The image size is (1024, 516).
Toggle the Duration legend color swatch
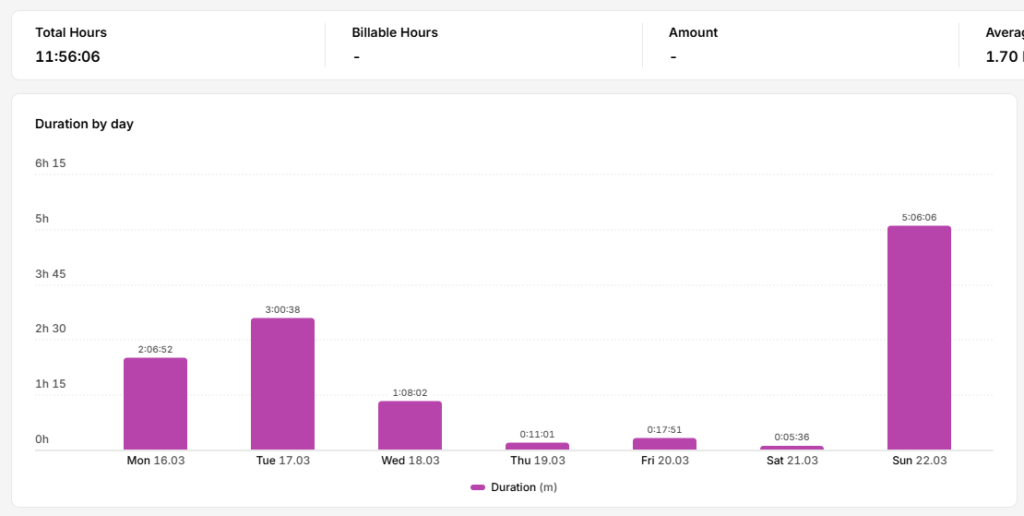click(x=477, y=487)
